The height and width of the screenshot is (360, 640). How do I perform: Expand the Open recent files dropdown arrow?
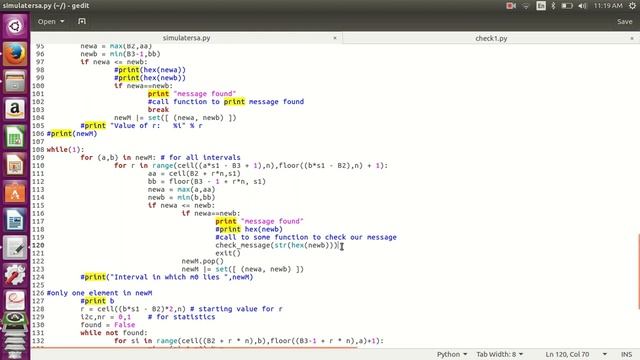pyautogui.click(x=62, y=21)
